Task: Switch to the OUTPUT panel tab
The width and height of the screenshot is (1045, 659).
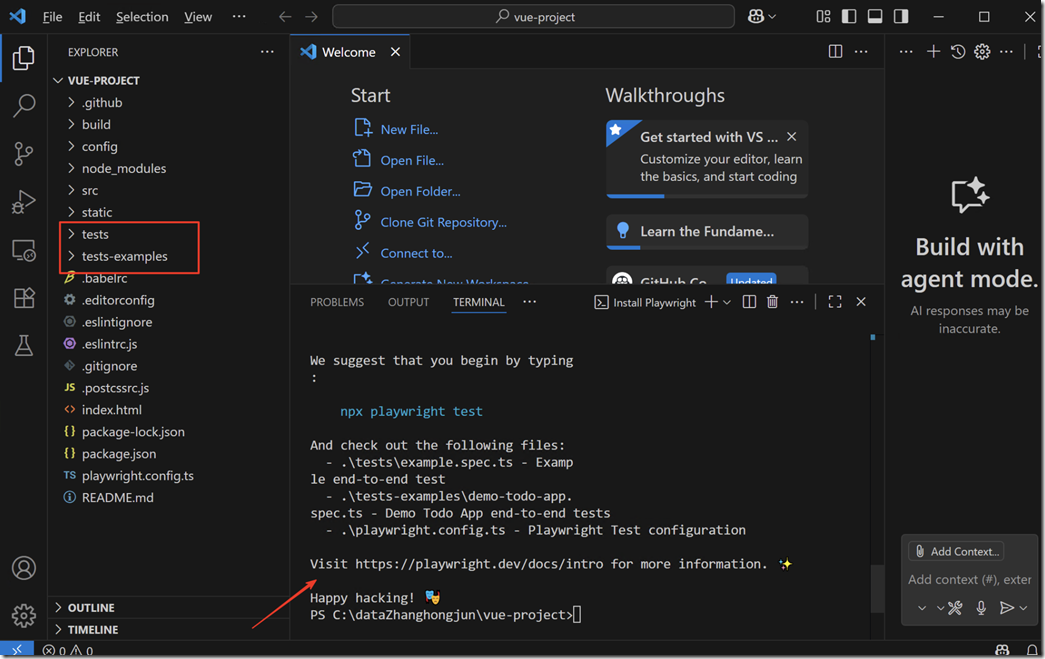Action: [409, 302]
